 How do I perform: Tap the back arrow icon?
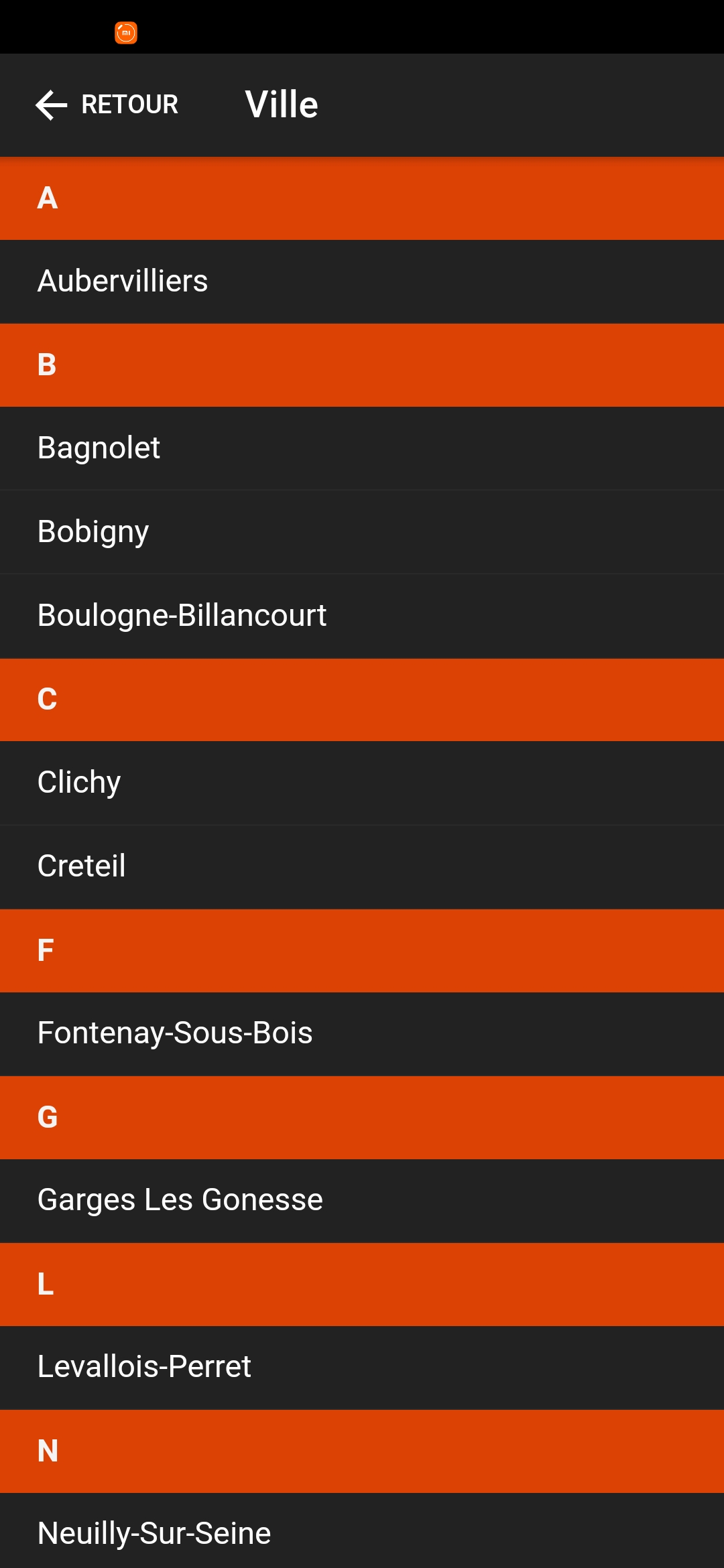(52, 105)
